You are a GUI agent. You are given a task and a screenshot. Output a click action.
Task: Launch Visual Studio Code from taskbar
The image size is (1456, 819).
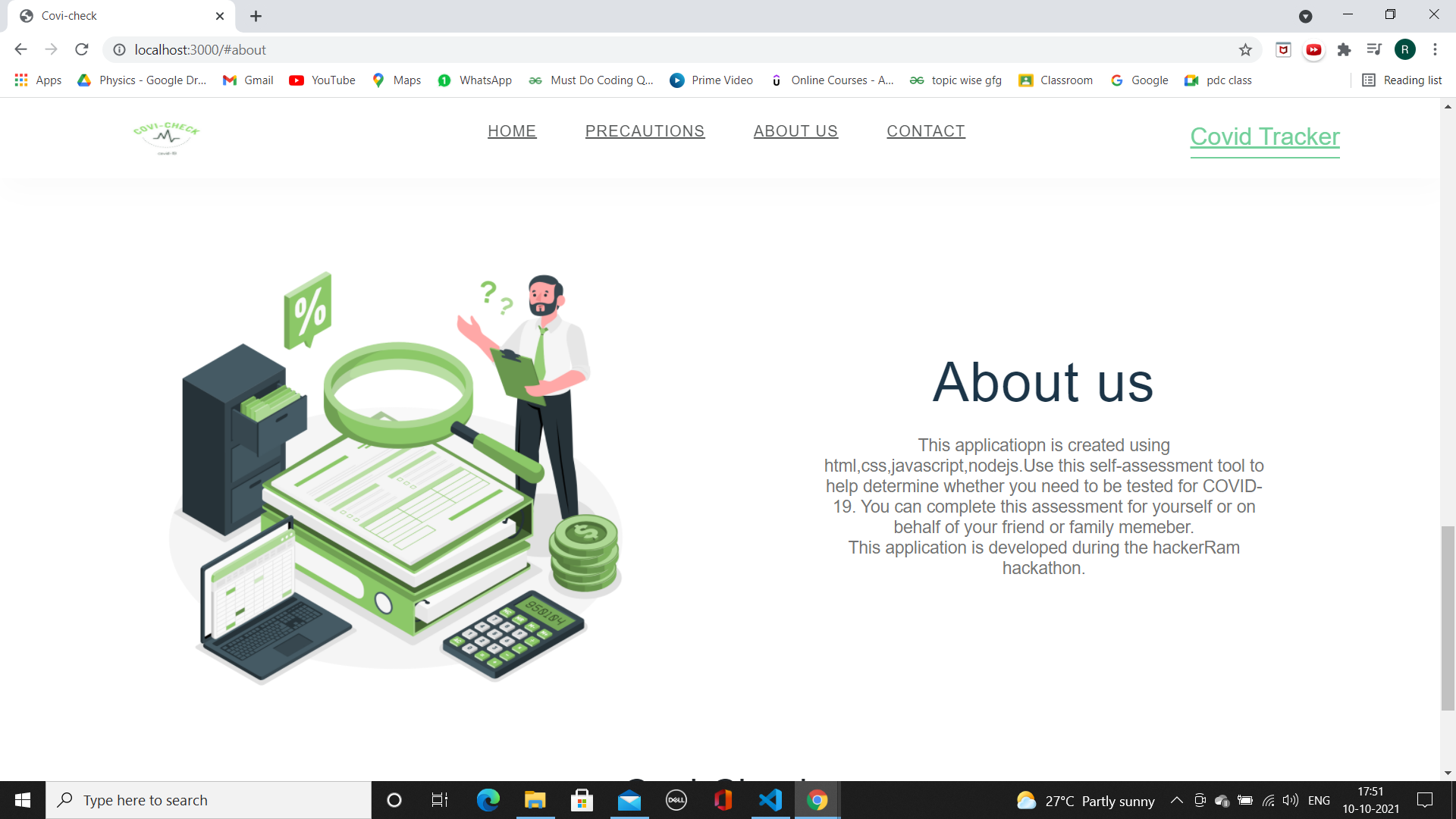[770, 800]
